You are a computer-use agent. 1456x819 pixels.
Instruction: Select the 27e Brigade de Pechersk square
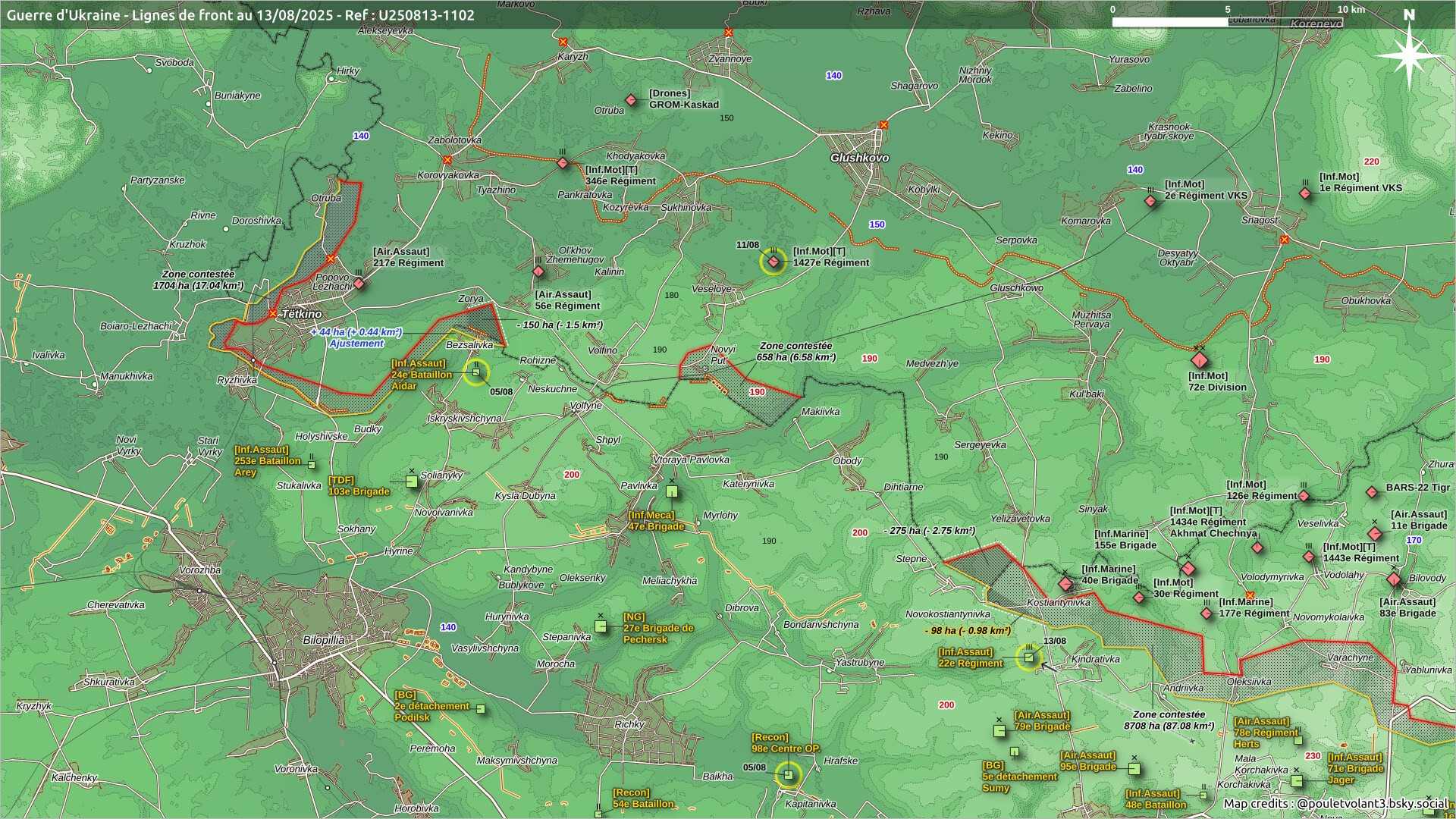coord(601,626)
